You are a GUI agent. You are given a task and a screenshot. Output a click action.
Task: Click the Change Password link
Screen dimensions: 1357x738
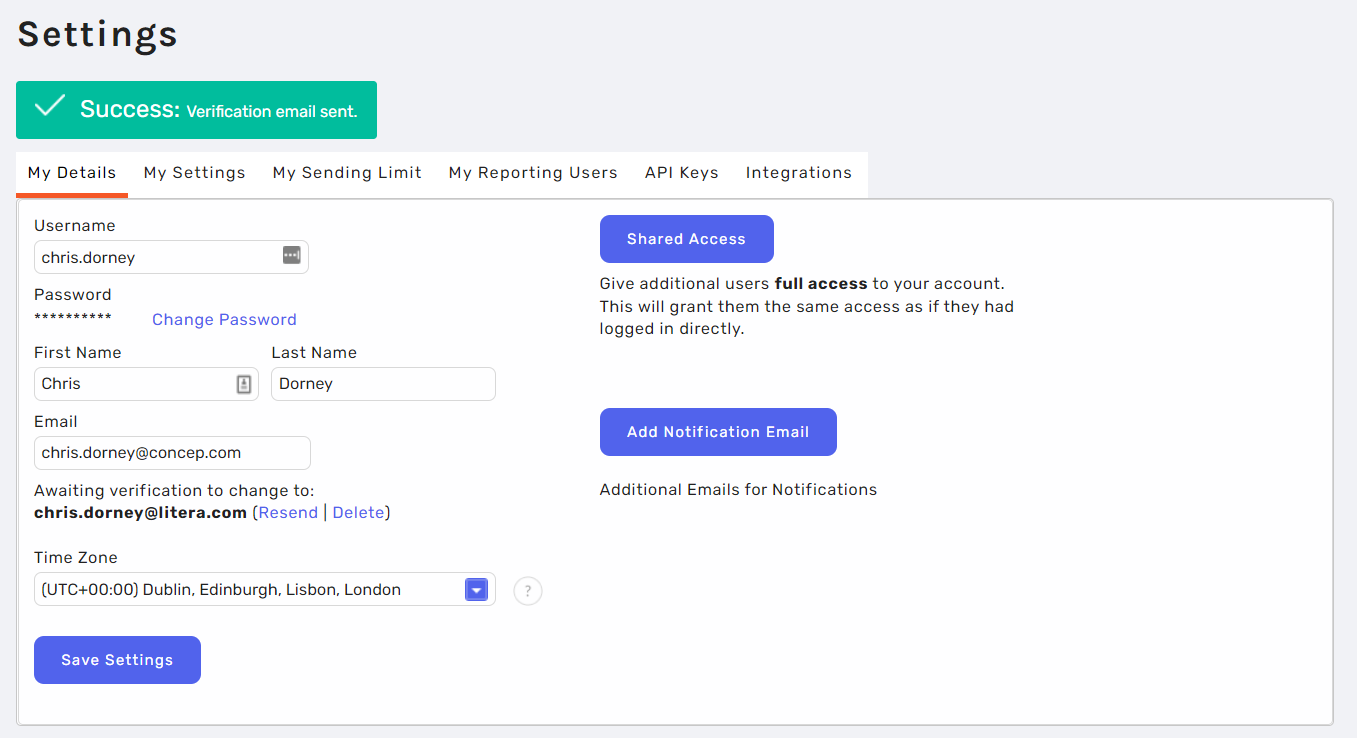224,320
